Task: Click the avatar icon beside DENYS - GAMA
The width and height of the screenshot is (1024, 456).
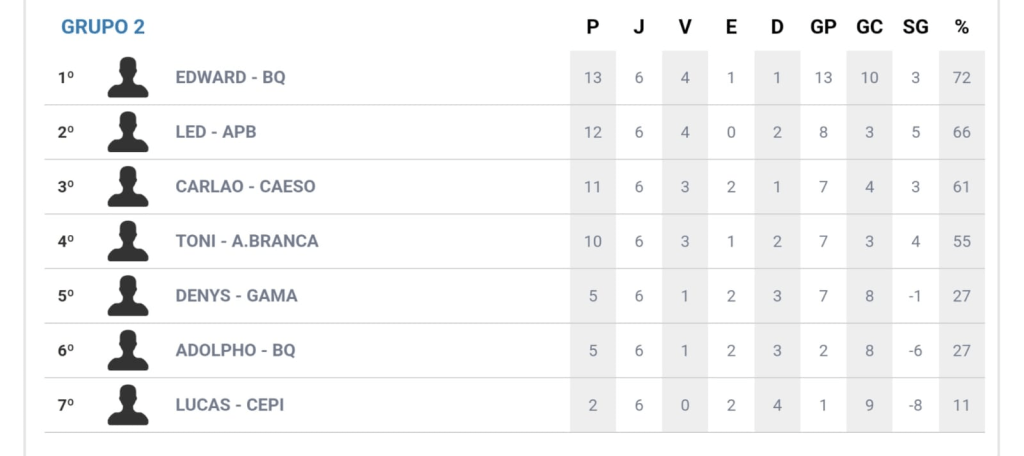Action: coord(128,296)
